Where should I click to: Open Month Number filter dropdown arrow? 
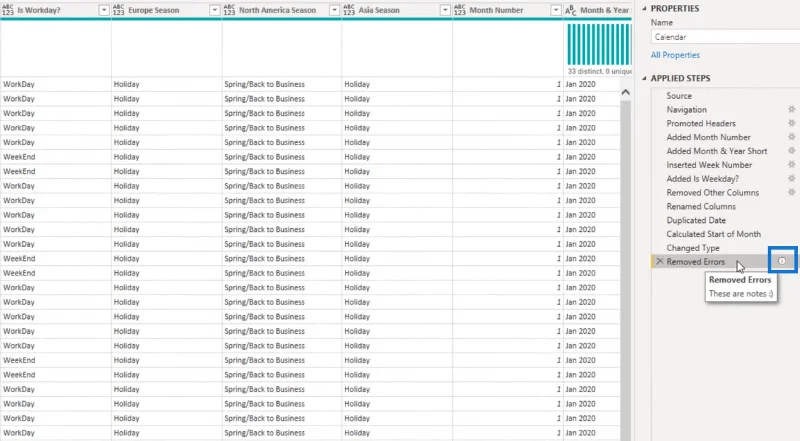[556, 10]
